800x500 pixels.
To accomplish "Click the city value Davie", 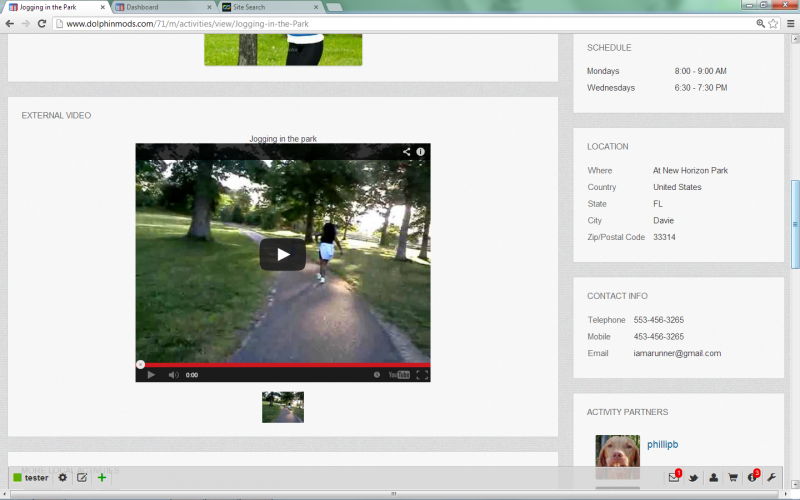I will pos(663,220).
